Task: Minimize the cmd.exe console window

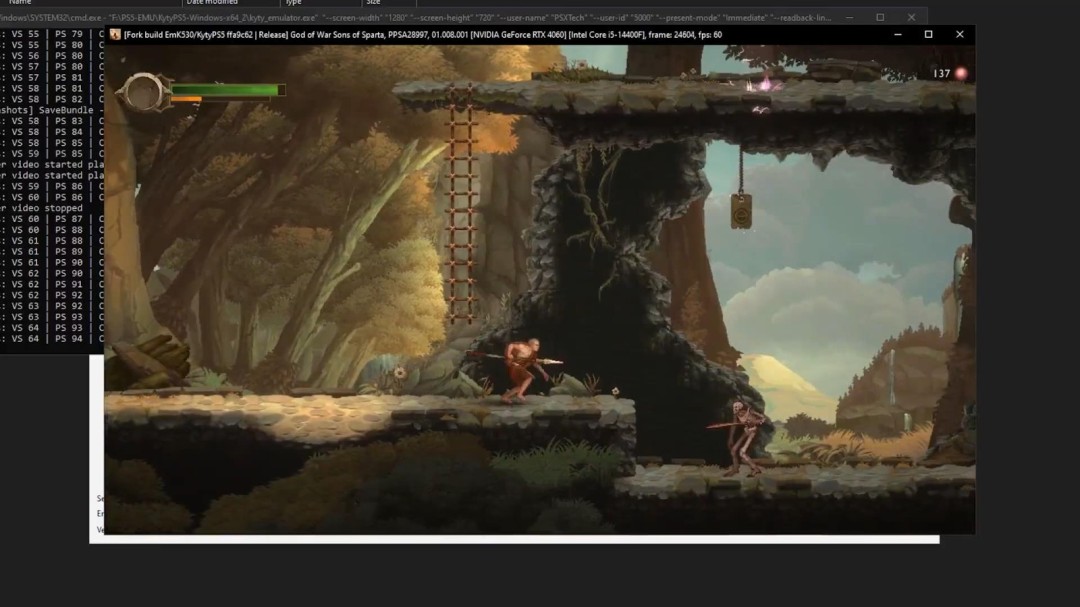Action: pos(849,17)
